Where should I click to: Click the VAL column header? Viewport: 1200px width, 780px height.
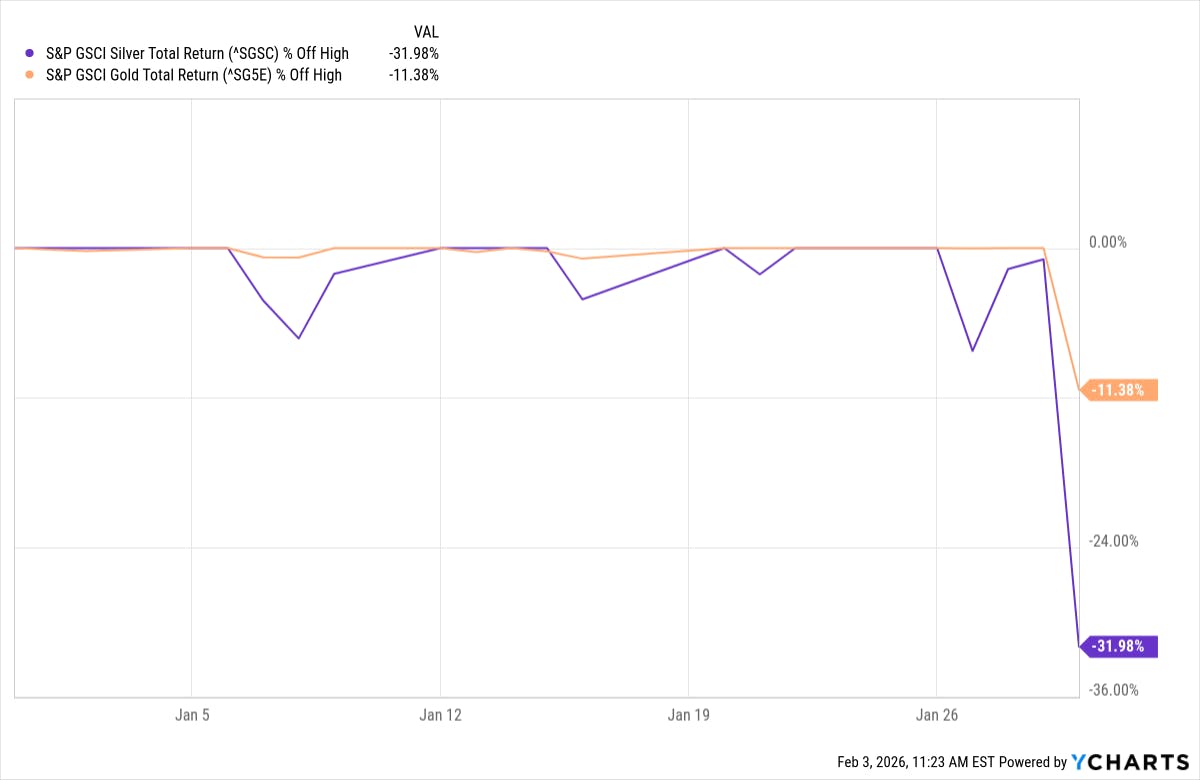425,32
